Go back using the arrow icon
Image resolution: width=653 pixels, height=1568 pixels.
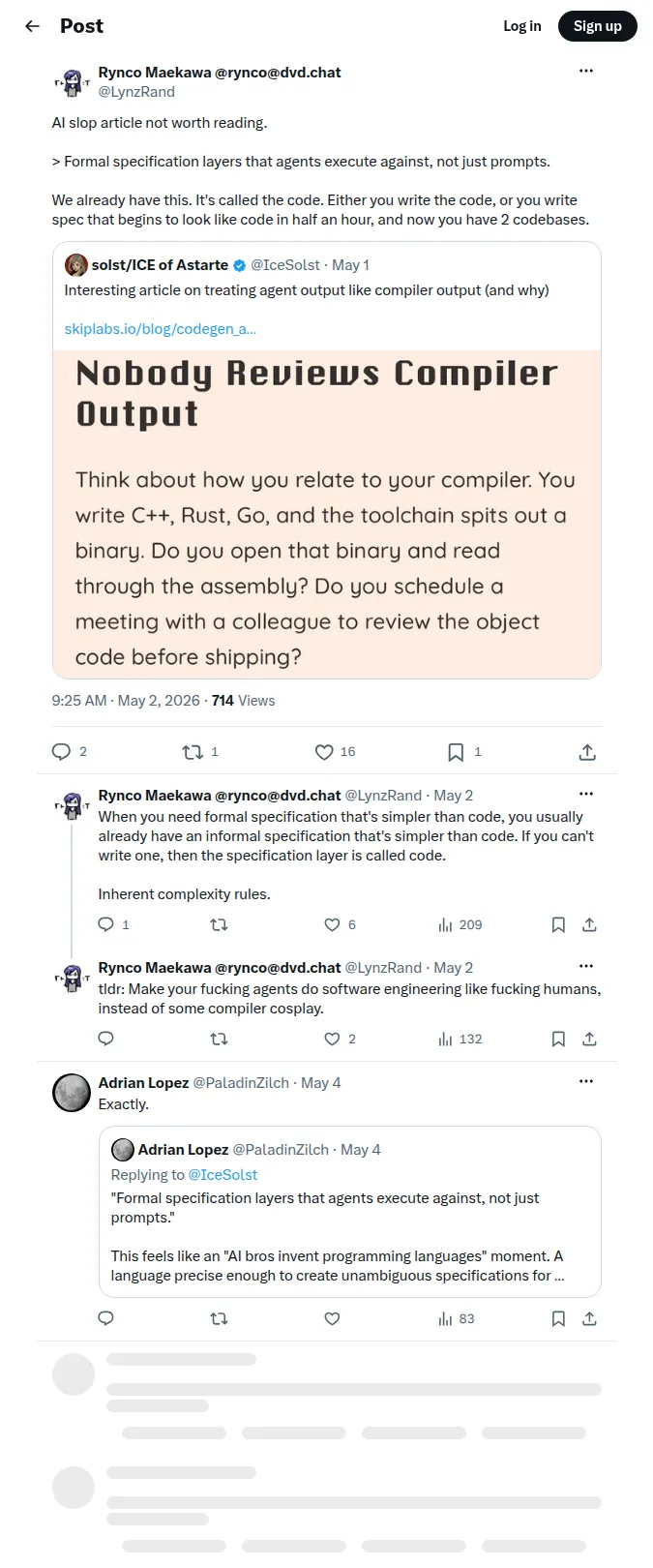coord(32,26)
